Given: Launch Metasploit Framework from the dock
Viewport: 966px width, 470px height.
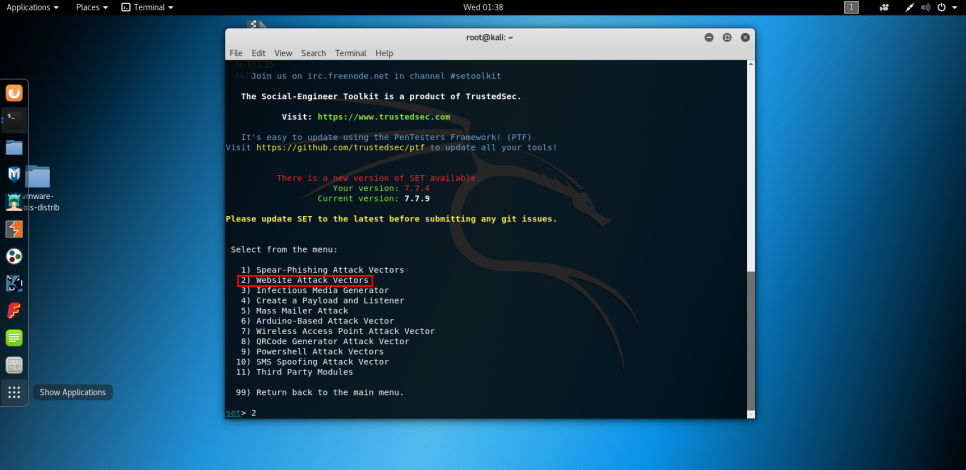Looking at the screenshot, I should [x=14, y=174].
